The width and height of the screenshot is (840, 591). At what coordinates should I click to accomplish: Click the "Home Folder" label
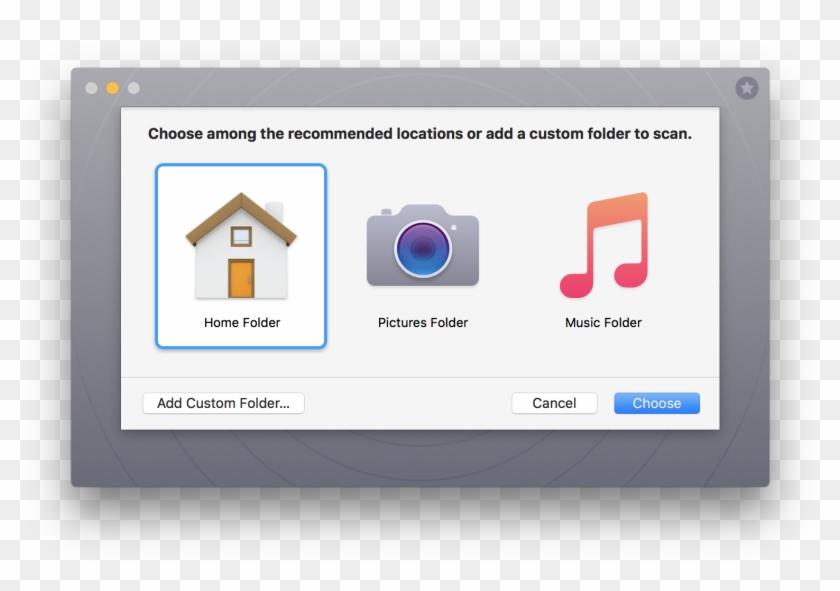pos(242,323)
